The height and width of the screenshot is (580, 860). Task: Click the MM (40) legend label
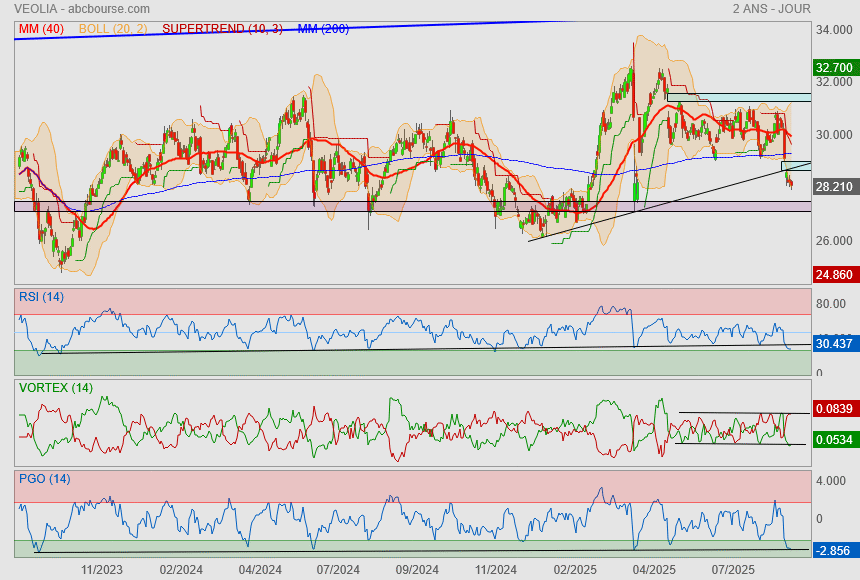pos(41,29)
